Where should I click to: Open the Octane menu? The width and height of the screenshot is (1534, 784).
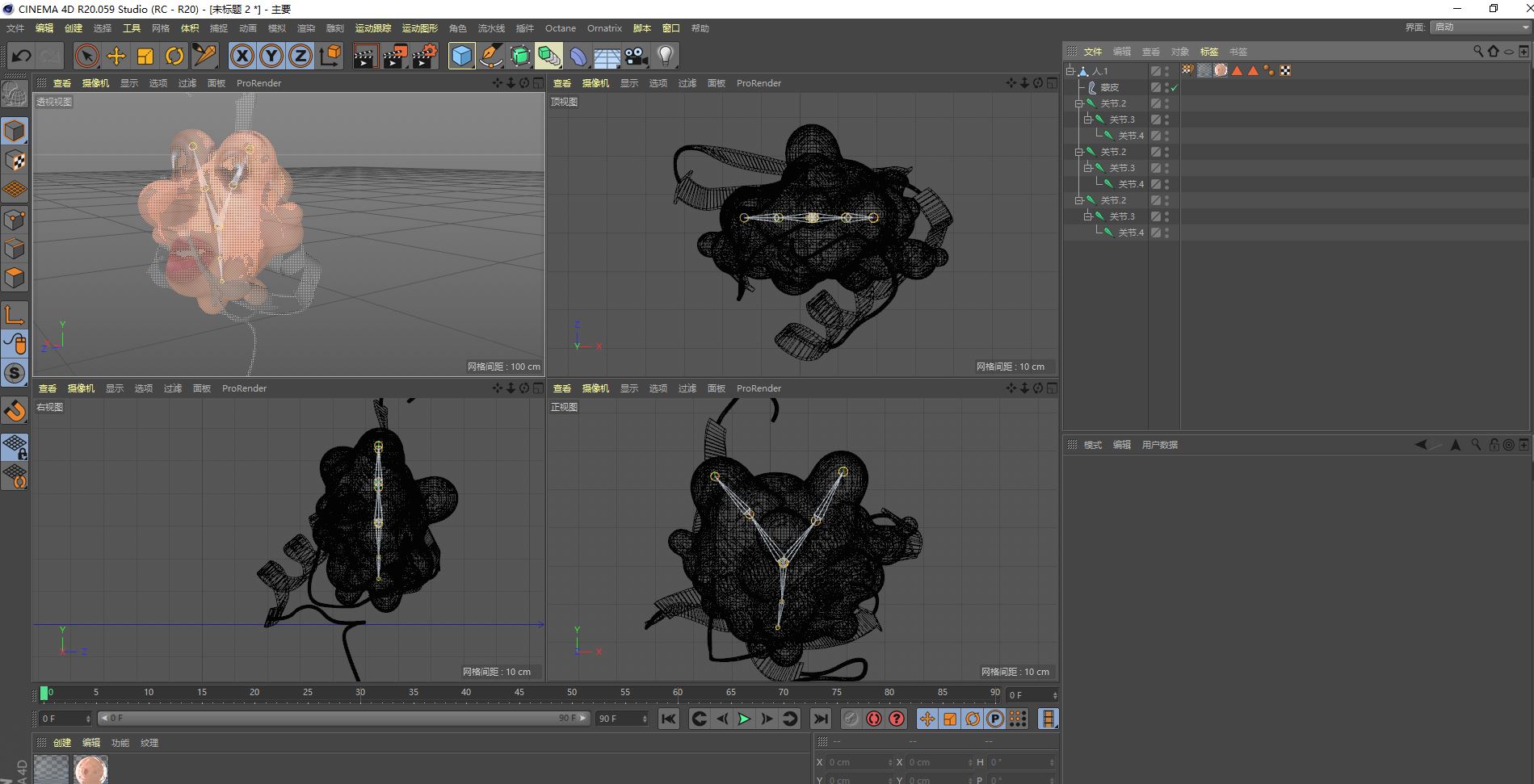pyautogui.click(x=560, y=28)
